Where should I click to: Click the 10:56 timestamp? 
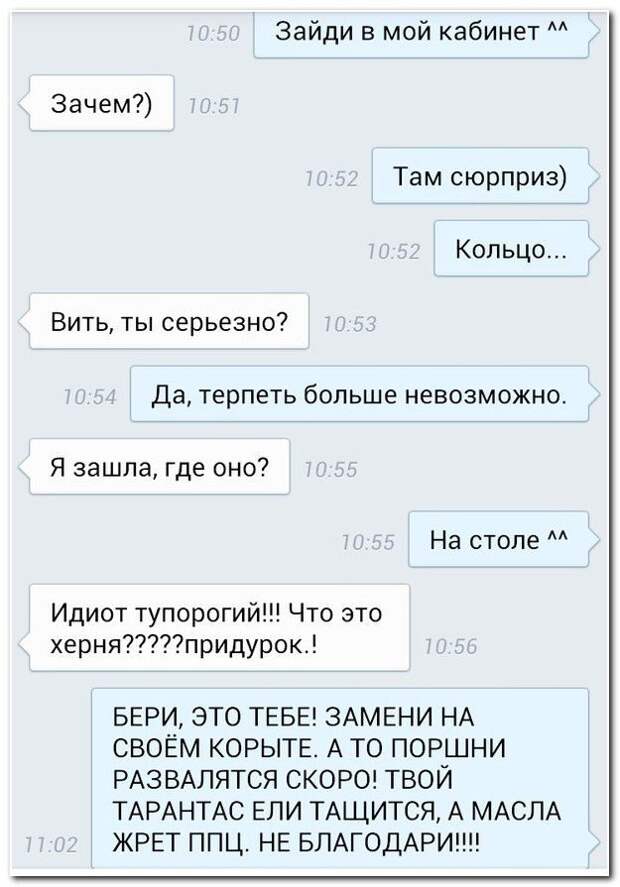(451, 646)
